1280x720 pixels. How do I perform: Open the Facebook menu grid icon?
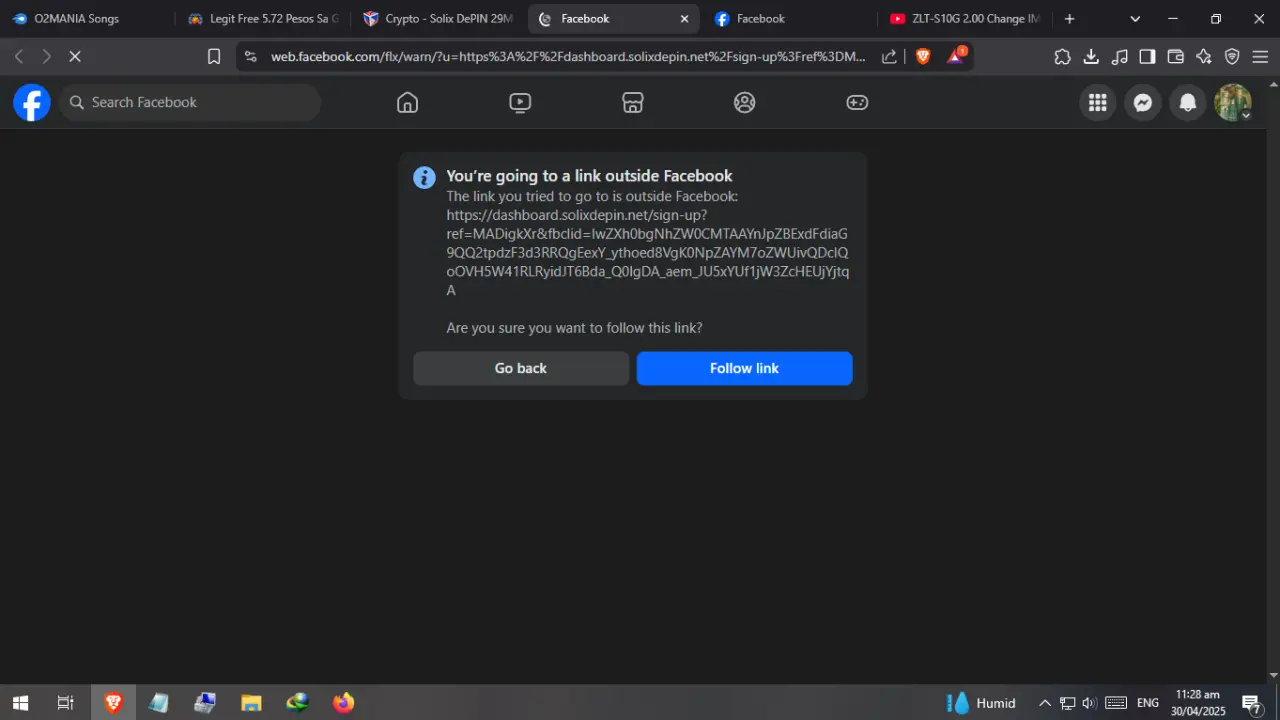click(x=1098, y=102)
